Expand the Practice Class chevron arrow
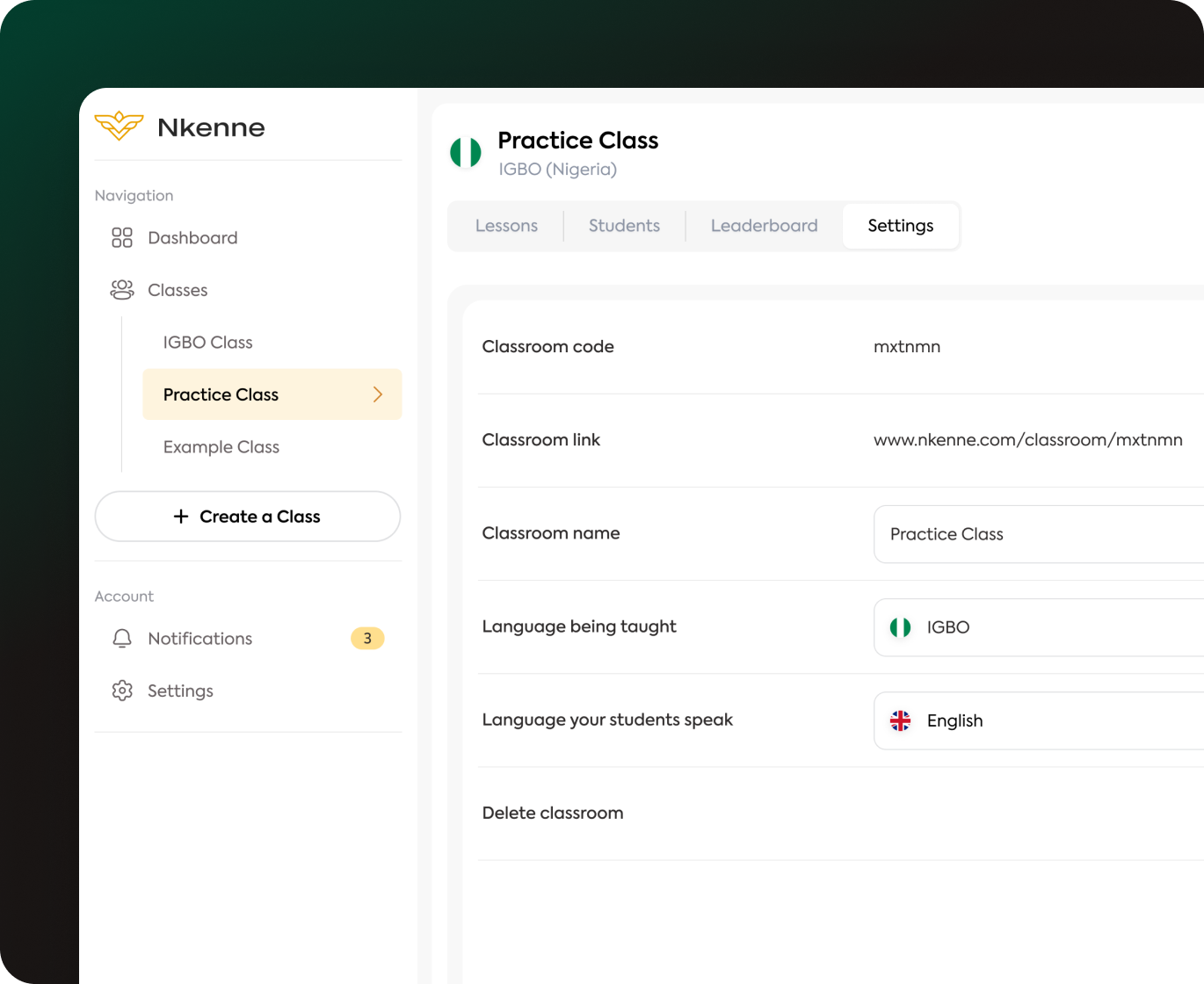Viewport: 1204px width, 984px height. click(378, 394)
